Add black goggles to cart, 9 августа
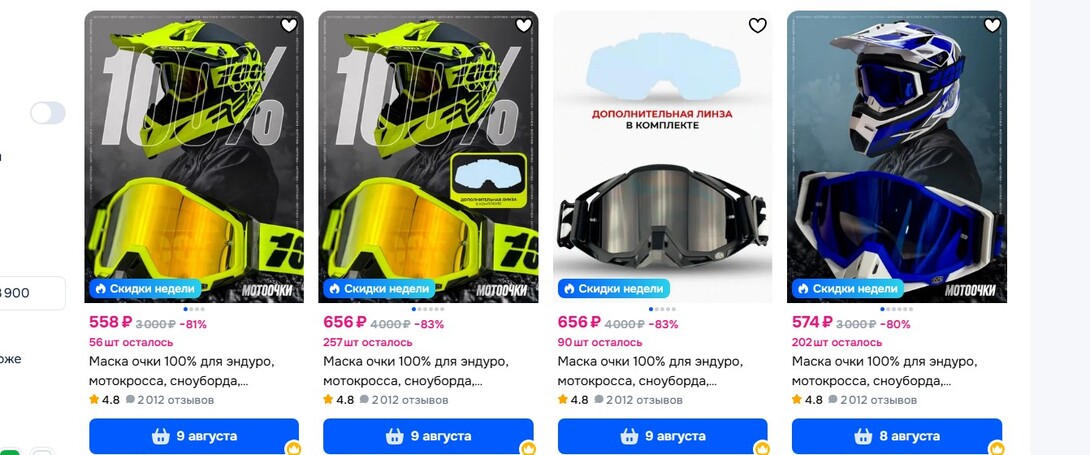1090x455 pixels. click(x=662, y=436)
